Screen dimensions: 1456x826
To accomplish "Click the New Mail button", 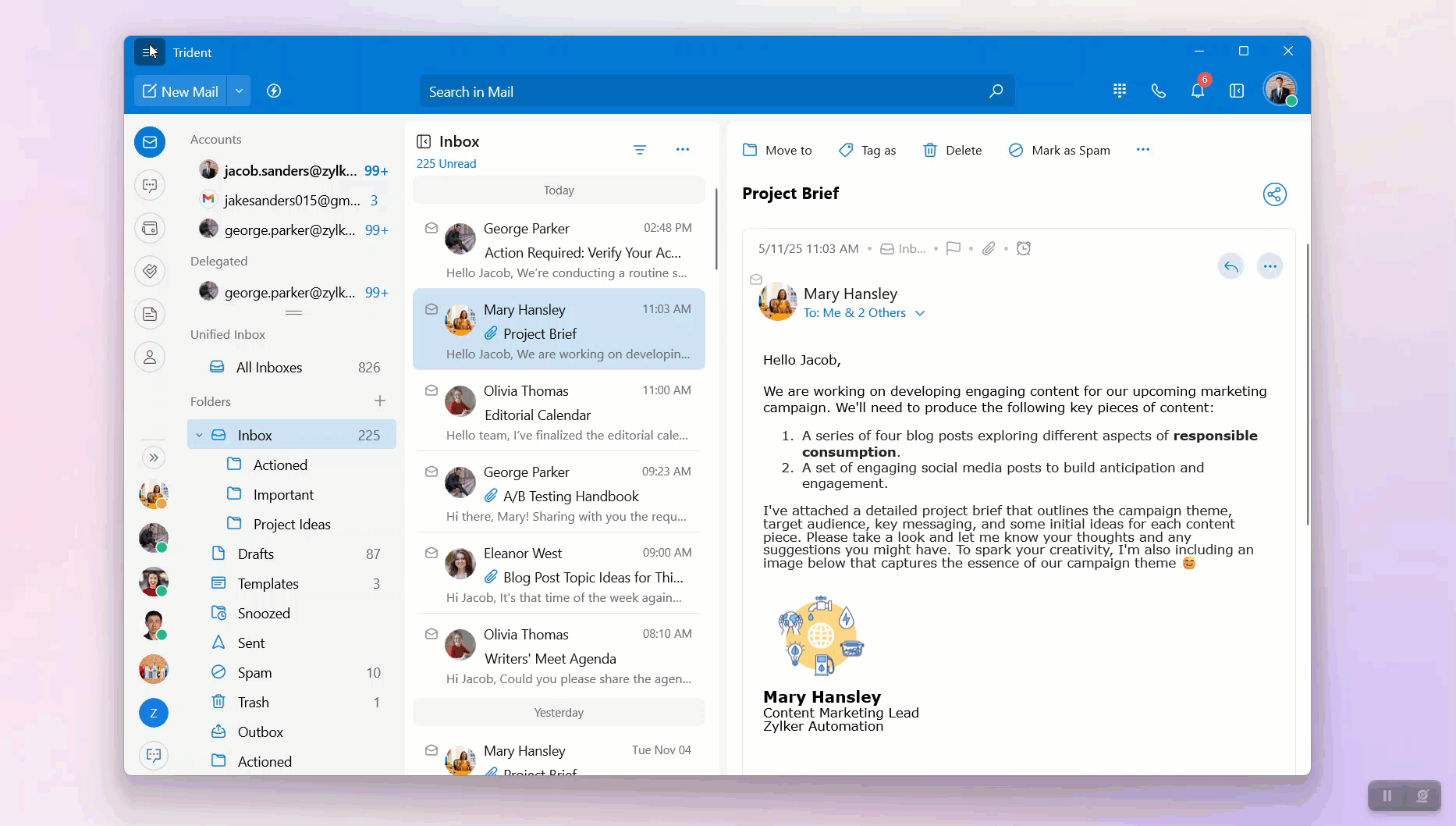I will coord(180,91).
